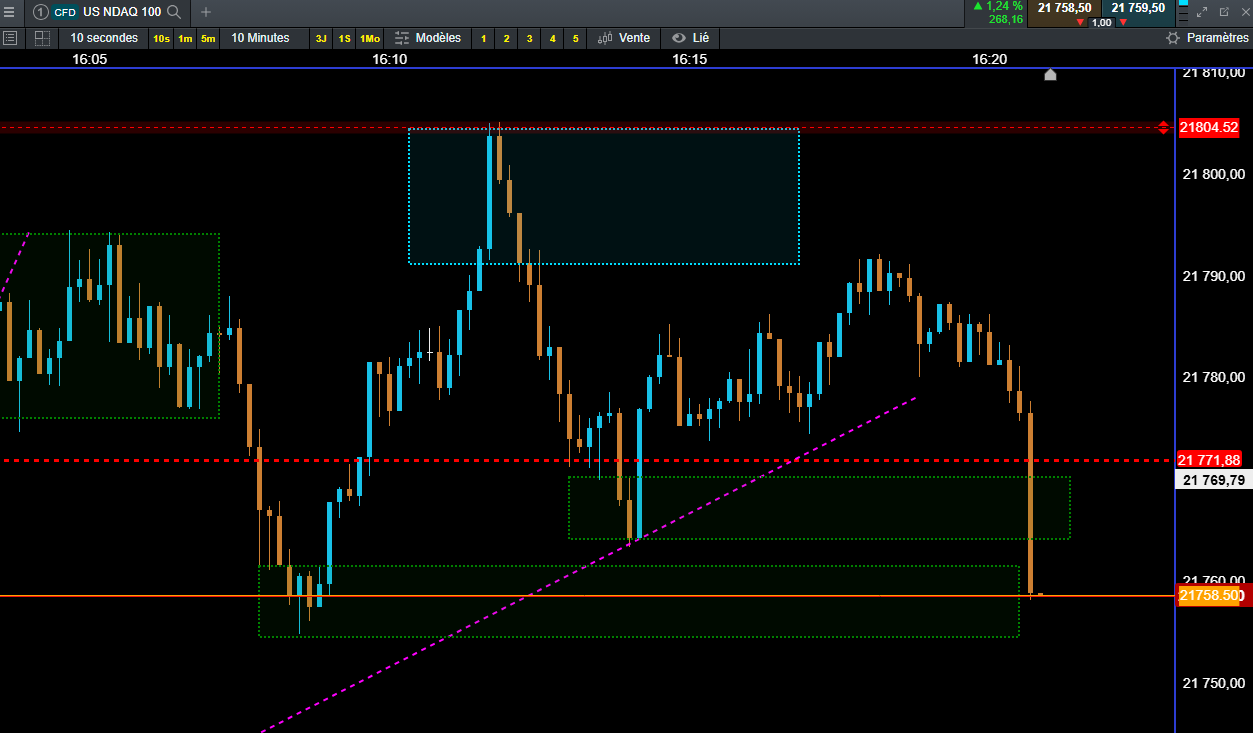Open Paramètres chart settings
Image resolution: width=1253 pixels, height=733 pixels.
click(x=1208, y=38)
